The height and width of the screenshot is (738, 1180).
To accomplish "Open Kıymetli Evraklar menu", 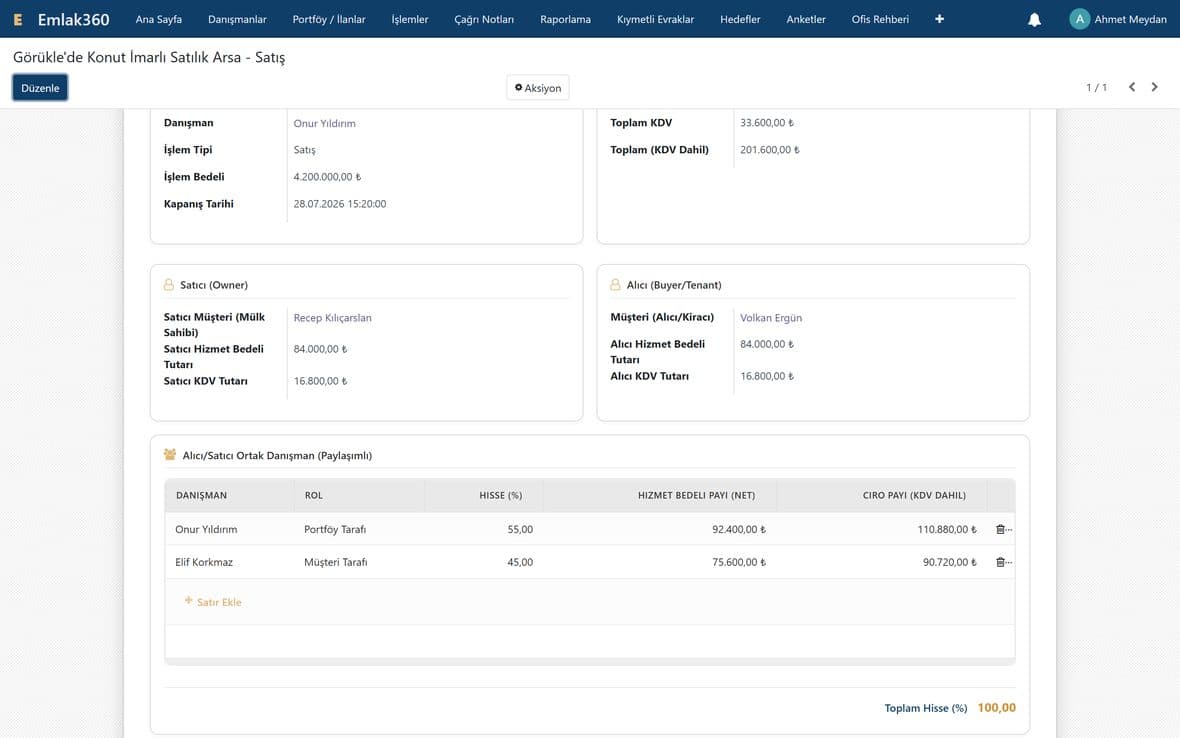I will click(655, 20).
